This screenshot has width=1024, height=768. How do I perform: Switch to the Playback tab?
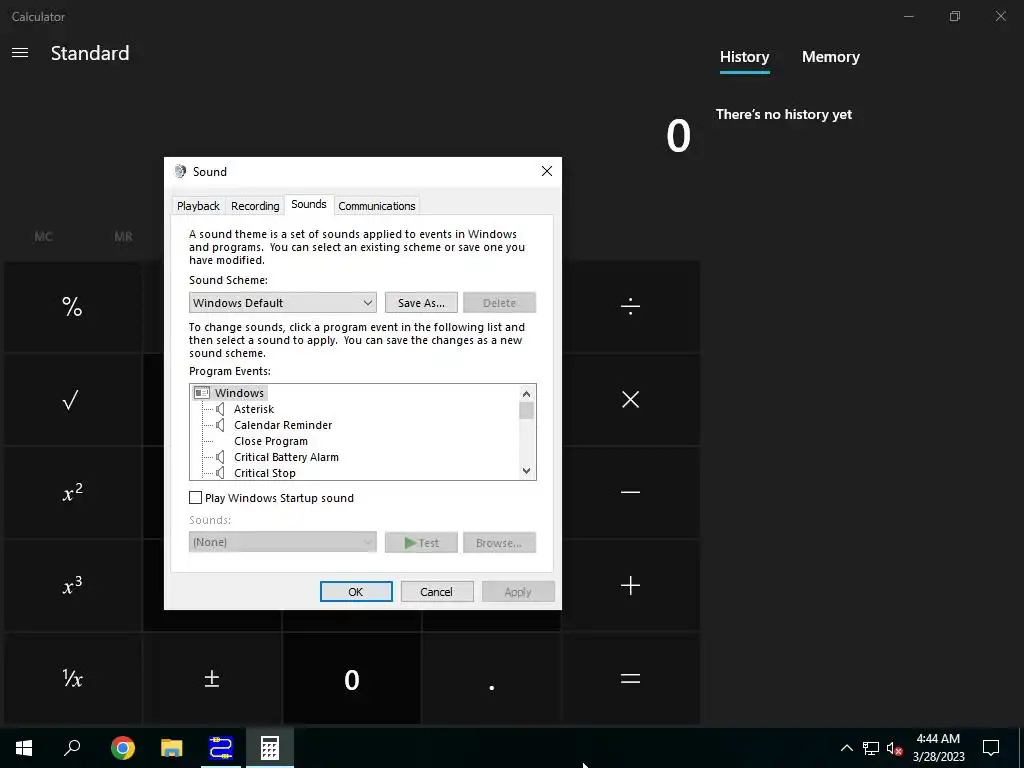tap(198, 206)
